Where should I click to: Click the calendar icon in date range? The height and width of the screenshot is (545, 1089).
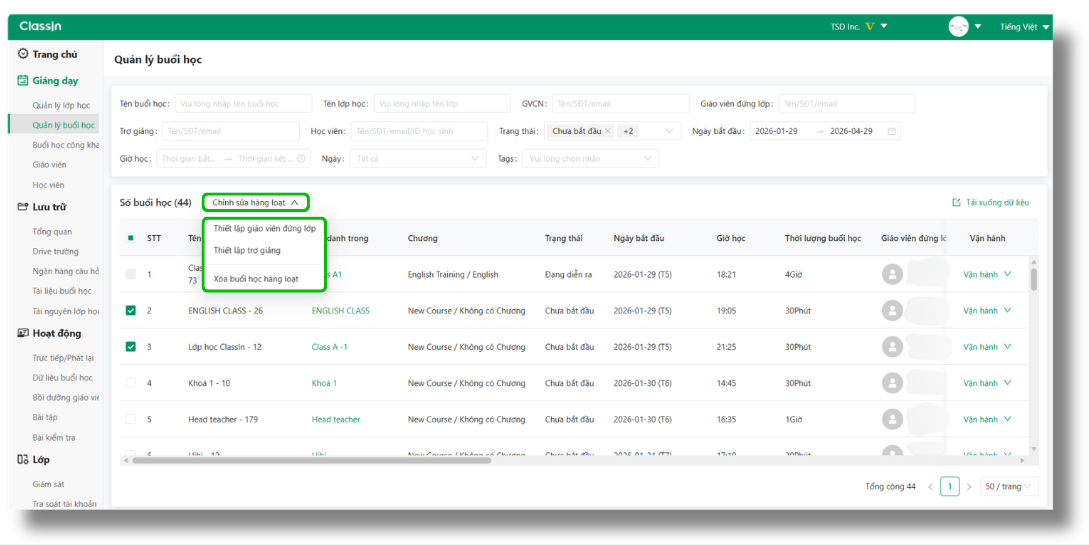tap(892, 131)
